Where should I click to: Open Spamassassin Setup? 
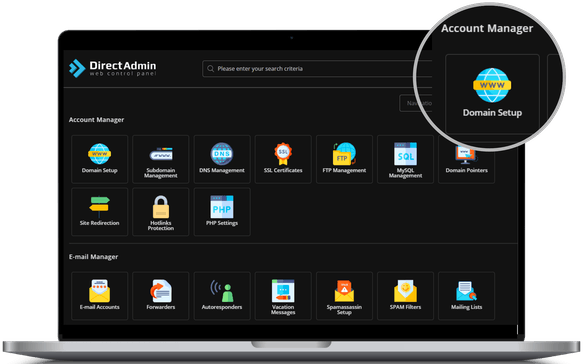pos(344,296)
